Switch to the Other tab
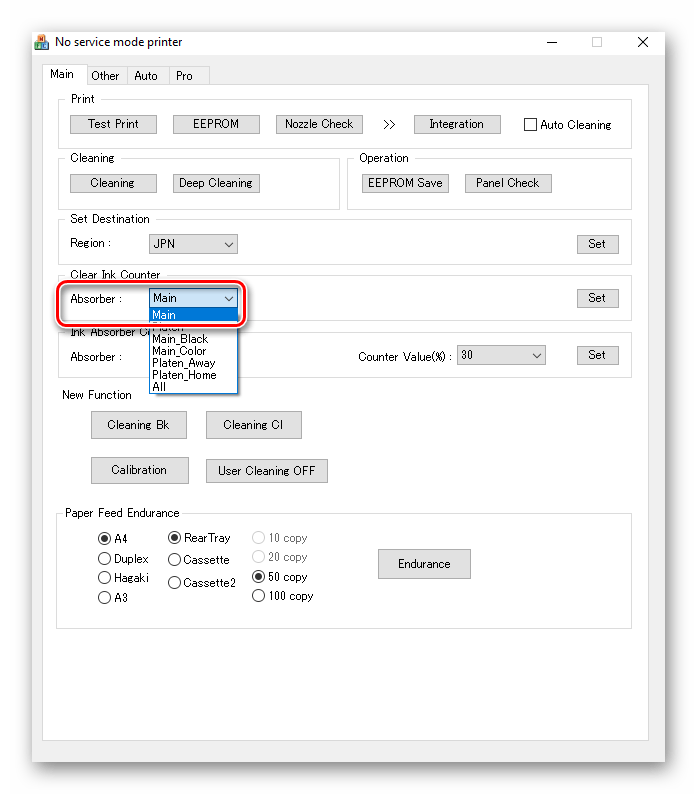Image resolution: width=697 pixels, height=794 pixels. (x=105, y=76)
